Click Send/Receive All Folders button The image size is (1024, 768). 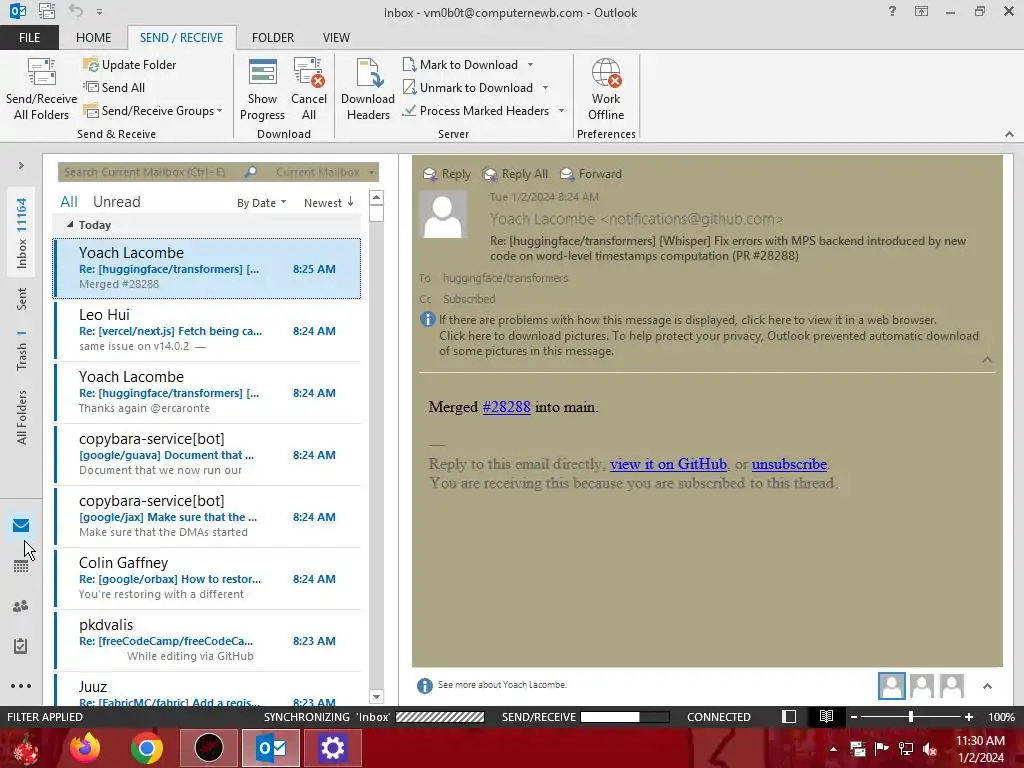coord(41,89)
